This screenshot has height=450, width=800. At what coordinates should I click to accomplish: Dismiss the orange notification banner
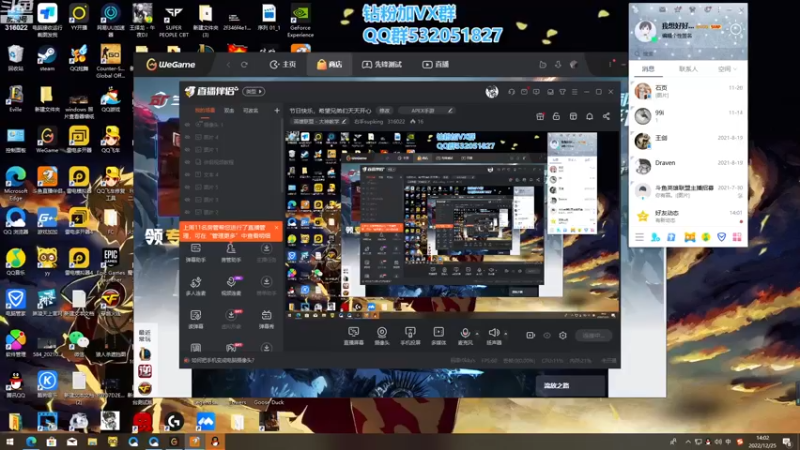[277, 228]
